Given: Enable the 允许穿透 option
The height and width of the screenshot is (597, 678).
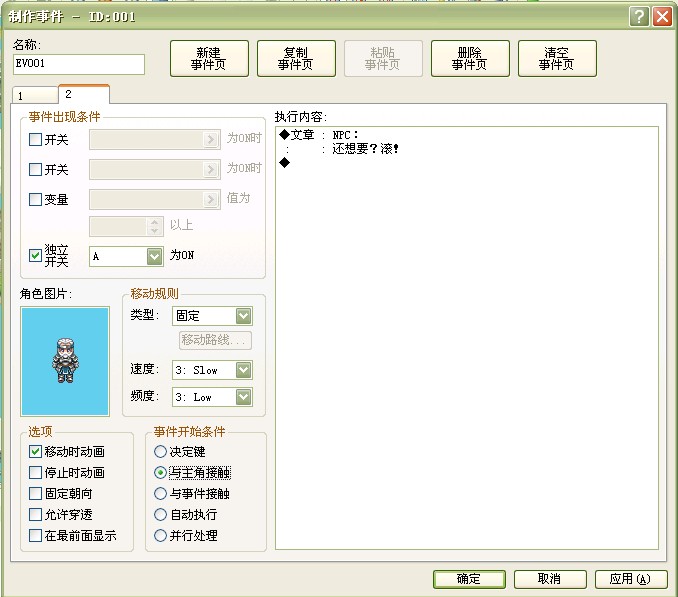Looking at the screenshot, I should (35, 514).
